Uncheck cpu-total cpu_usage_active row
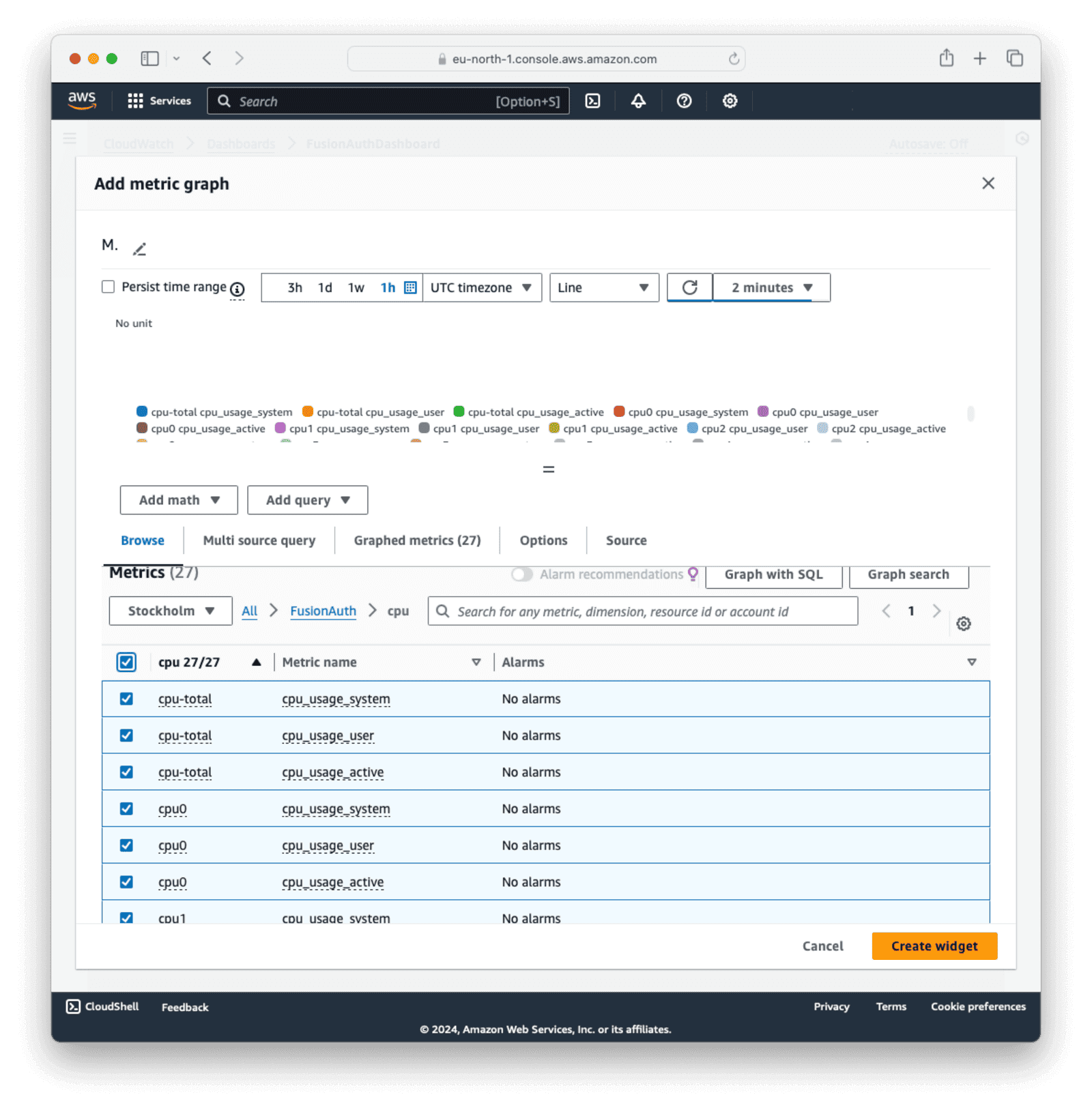Image resolution: width=1092 pixels, height=1110 pixels. click(x=126, y=772)
